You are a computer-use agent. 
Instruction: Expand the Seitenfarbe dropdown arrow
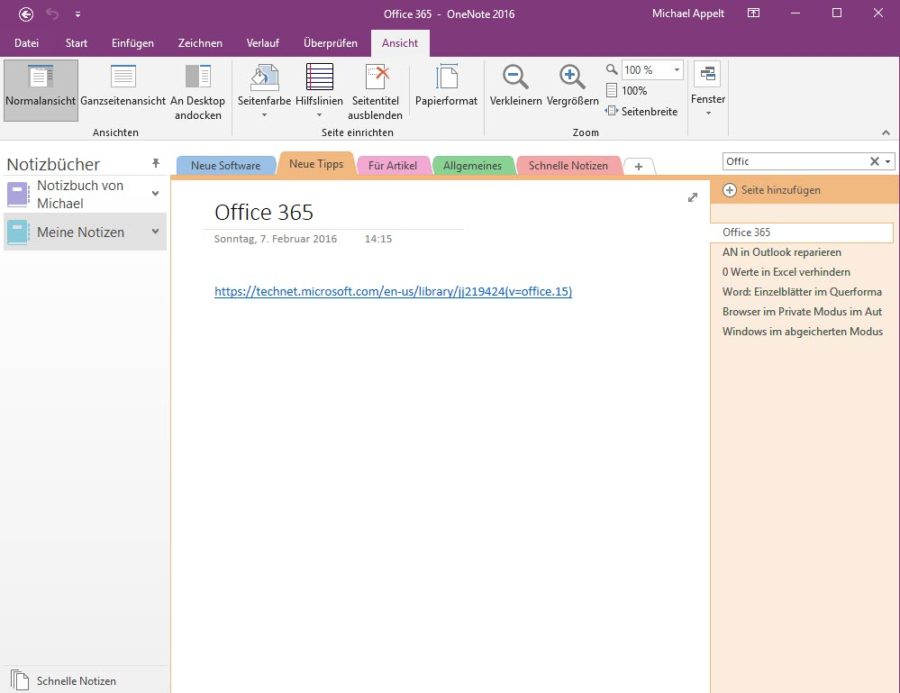point(264,115)
